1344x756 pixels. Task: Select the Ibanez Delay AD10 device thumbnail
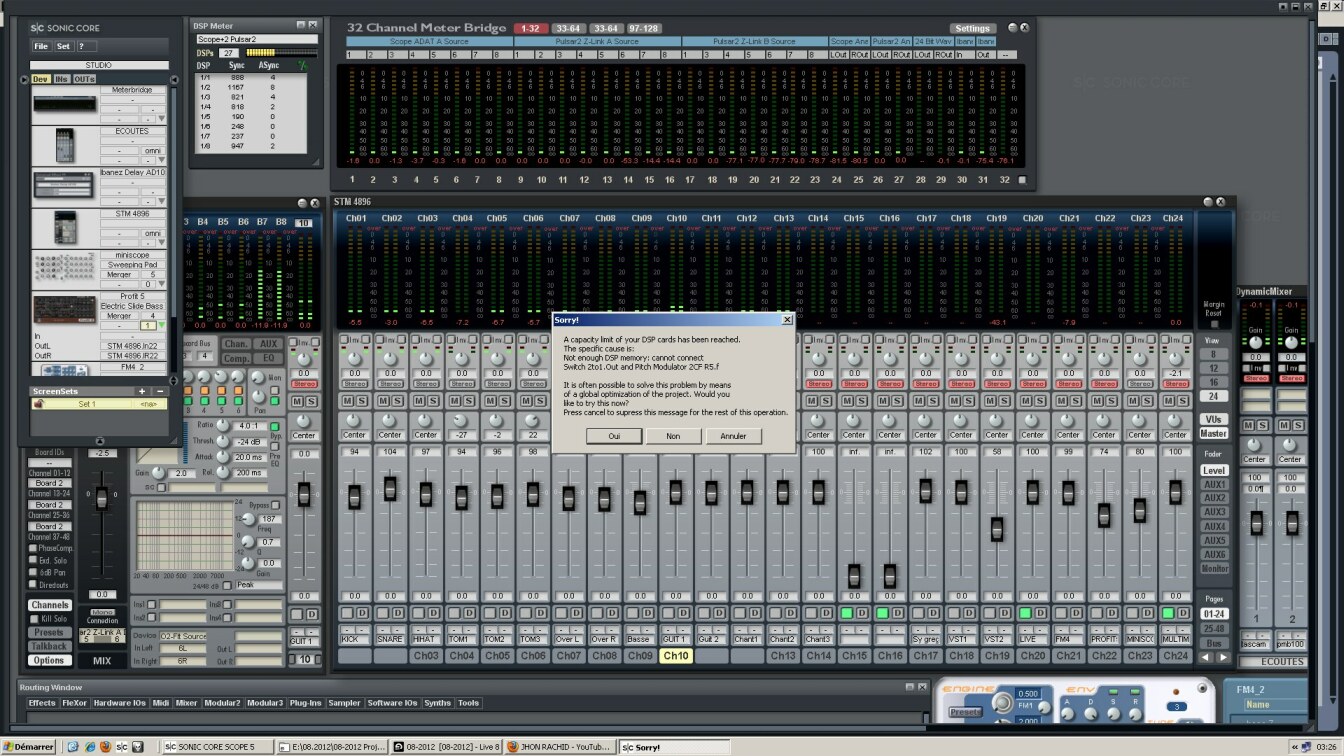pos(64,185)
